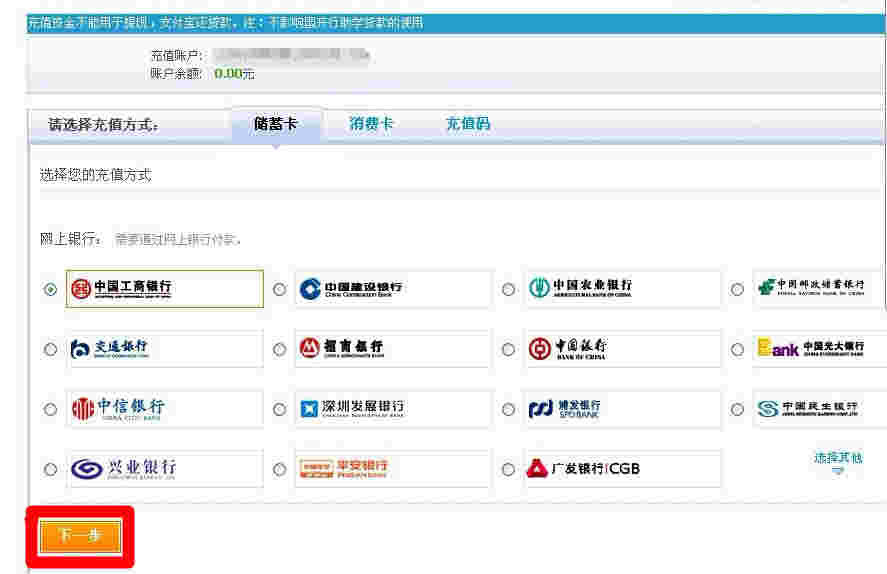
Task: Expand 选择其他 to show more banks
Action: (x=837, y=460)
